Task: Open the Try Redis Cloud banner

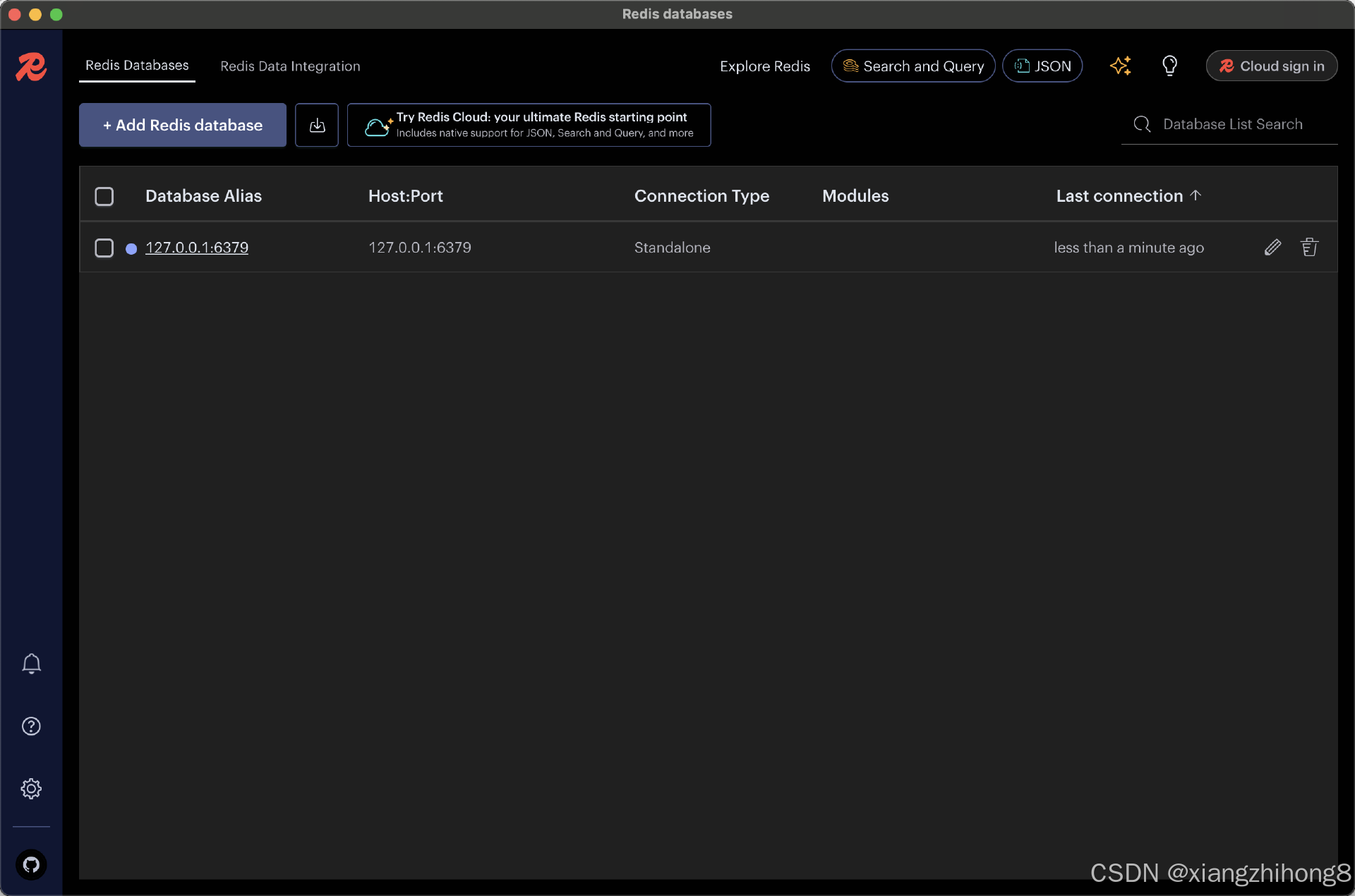Action: click(x=529, y=125)
